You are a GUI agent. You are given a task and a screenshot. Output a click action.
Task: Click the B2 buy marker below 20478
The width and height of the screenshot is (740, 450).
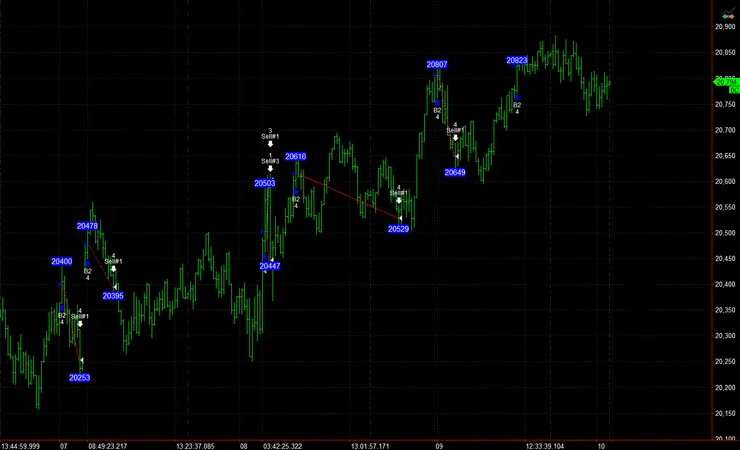(x=87, y=271)
